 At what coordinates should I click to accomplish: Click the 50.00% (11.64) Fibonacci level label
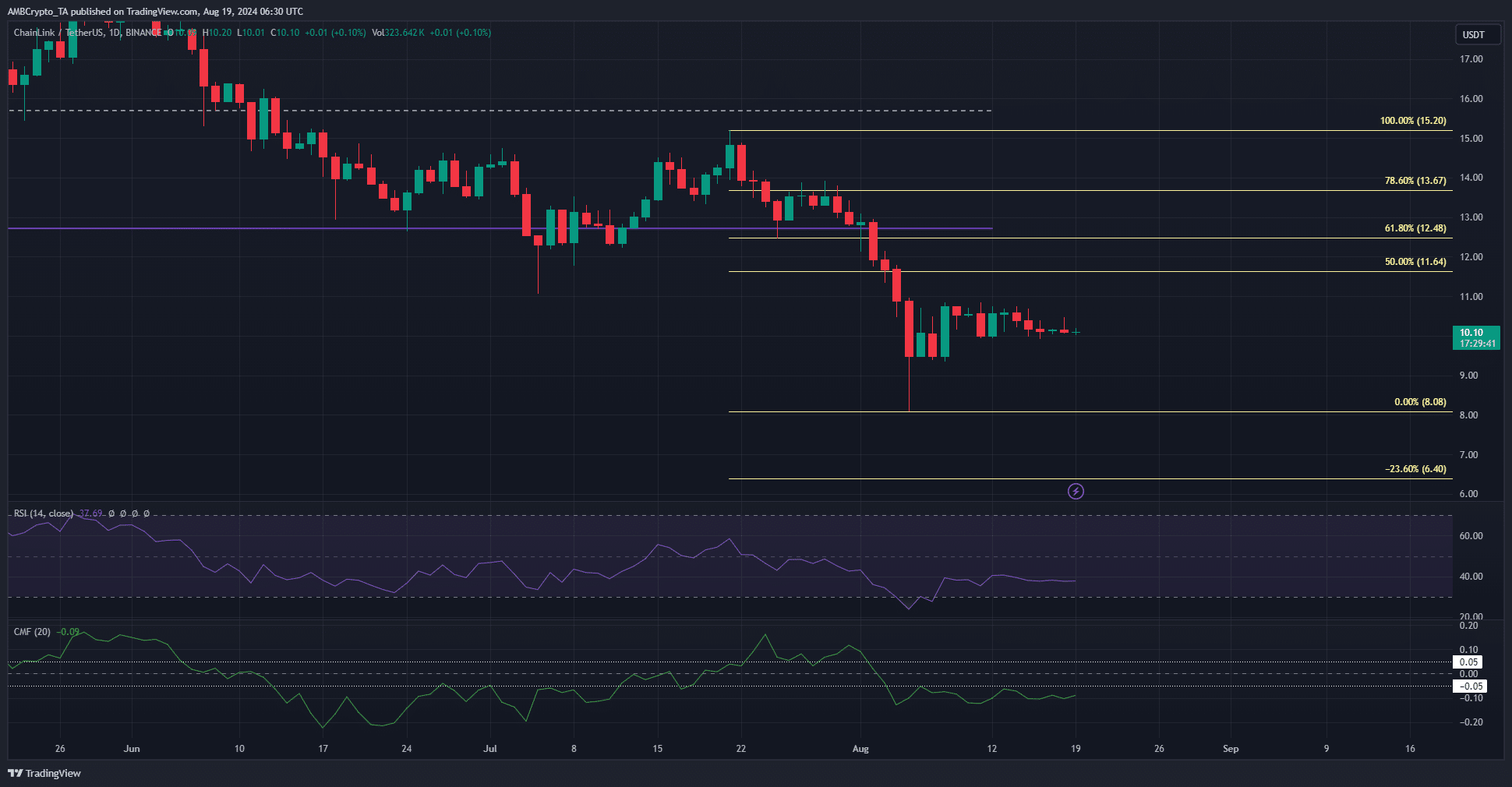click(1415, 262)
